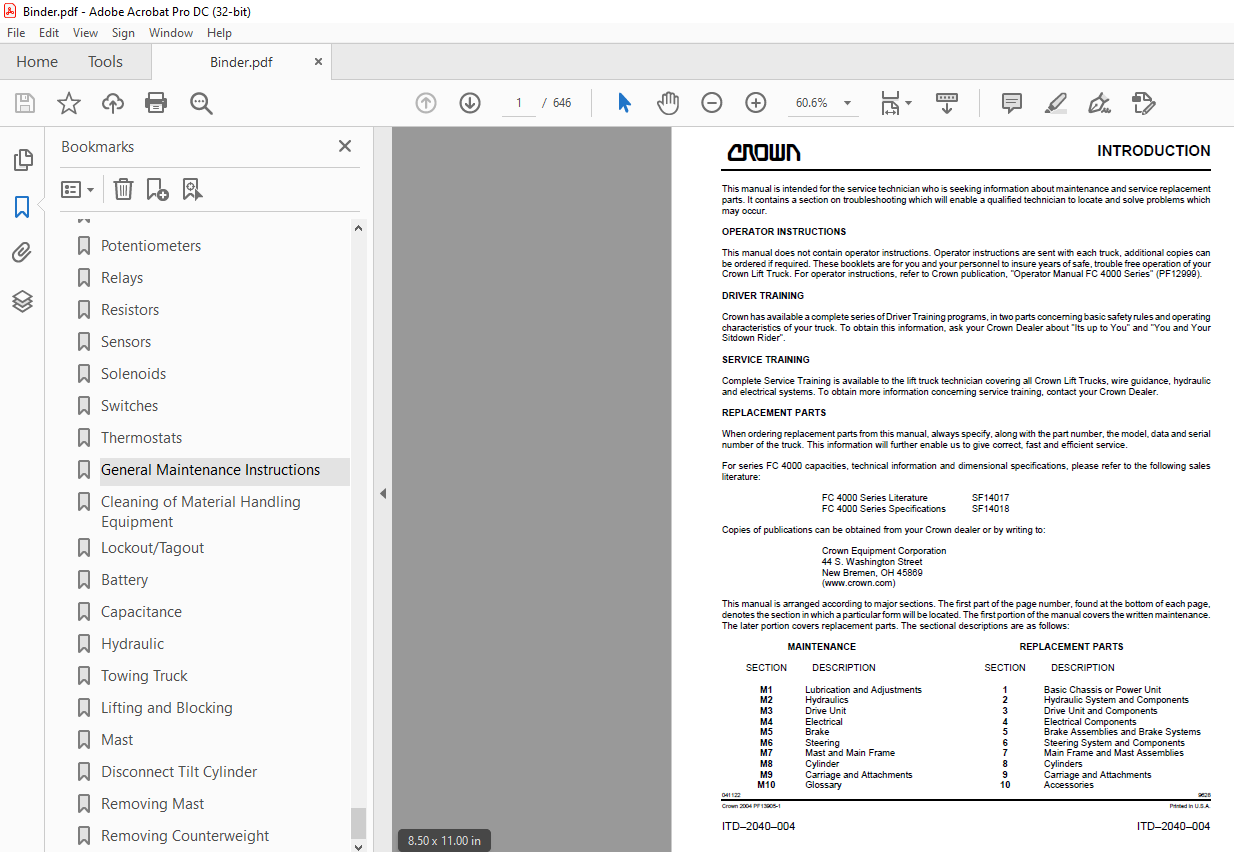The height and width of the screenshot is (852, 1234).
Task: Open the Attachments paperclip panel
Action: pyautogui.click(x=22, y=253)
